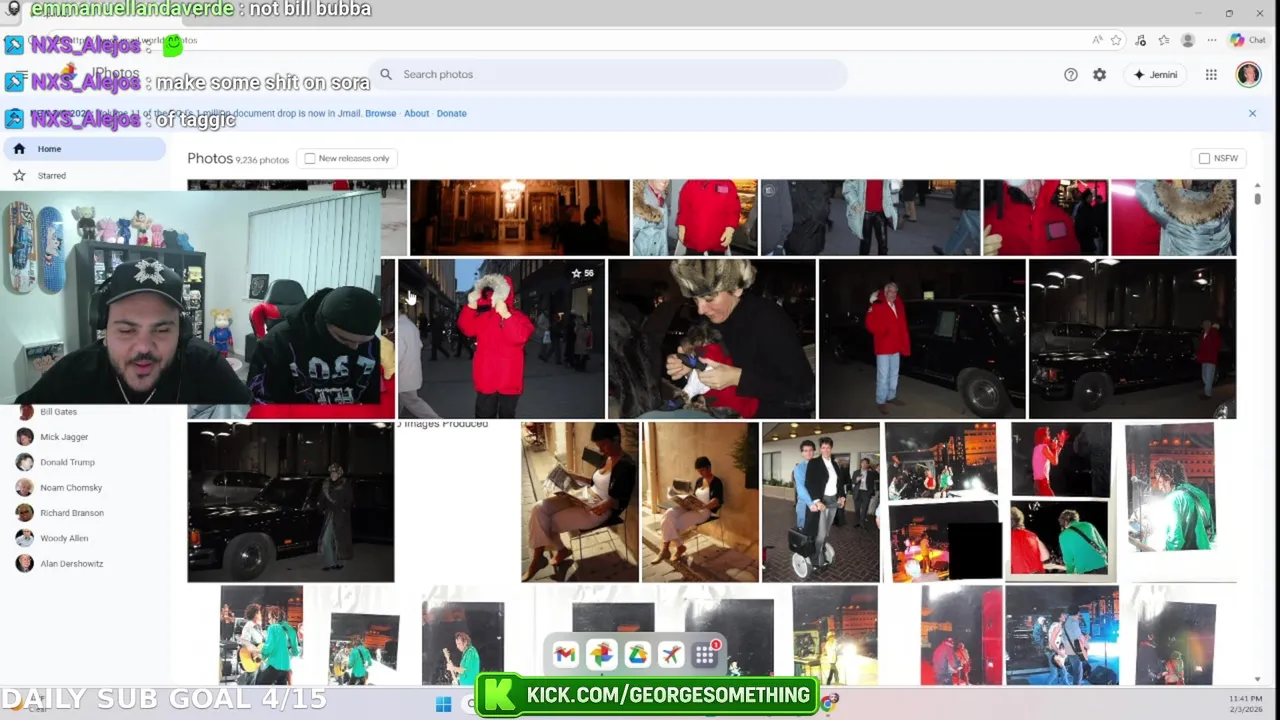Open settings gear icon in header
Screen dimensions: 1280x720
[x=1100, y=75]
